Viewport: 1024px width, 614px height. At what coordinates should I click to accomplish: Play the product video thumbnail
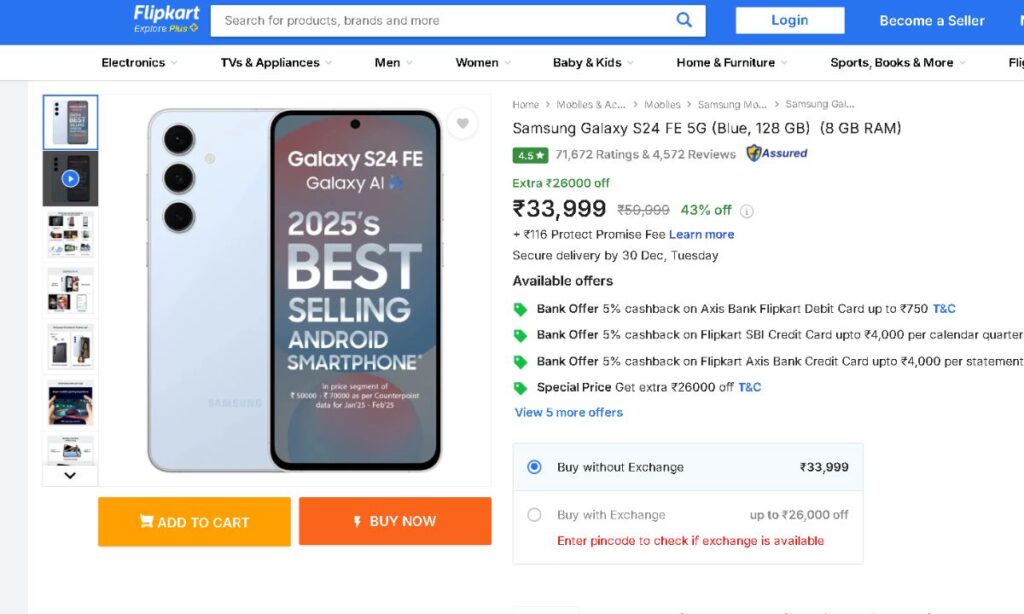click(70, 179)
